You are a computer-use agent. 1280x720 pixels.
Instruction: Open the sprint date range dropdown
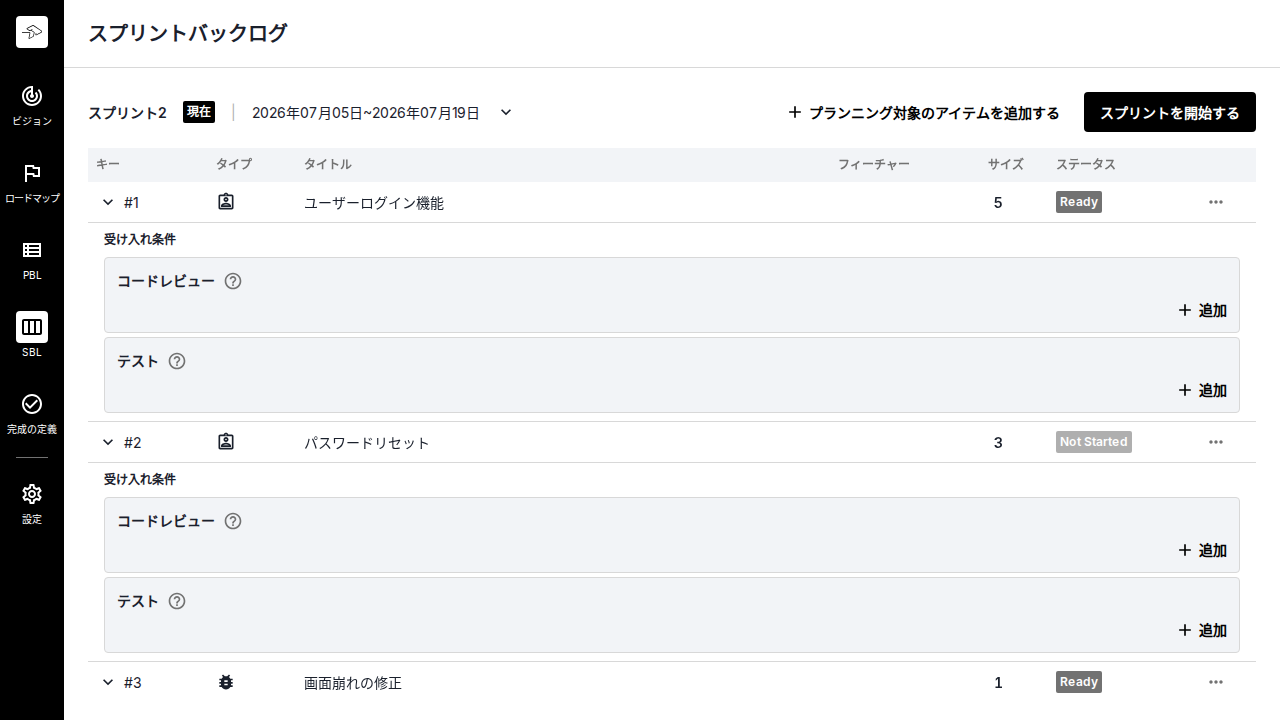506,112
